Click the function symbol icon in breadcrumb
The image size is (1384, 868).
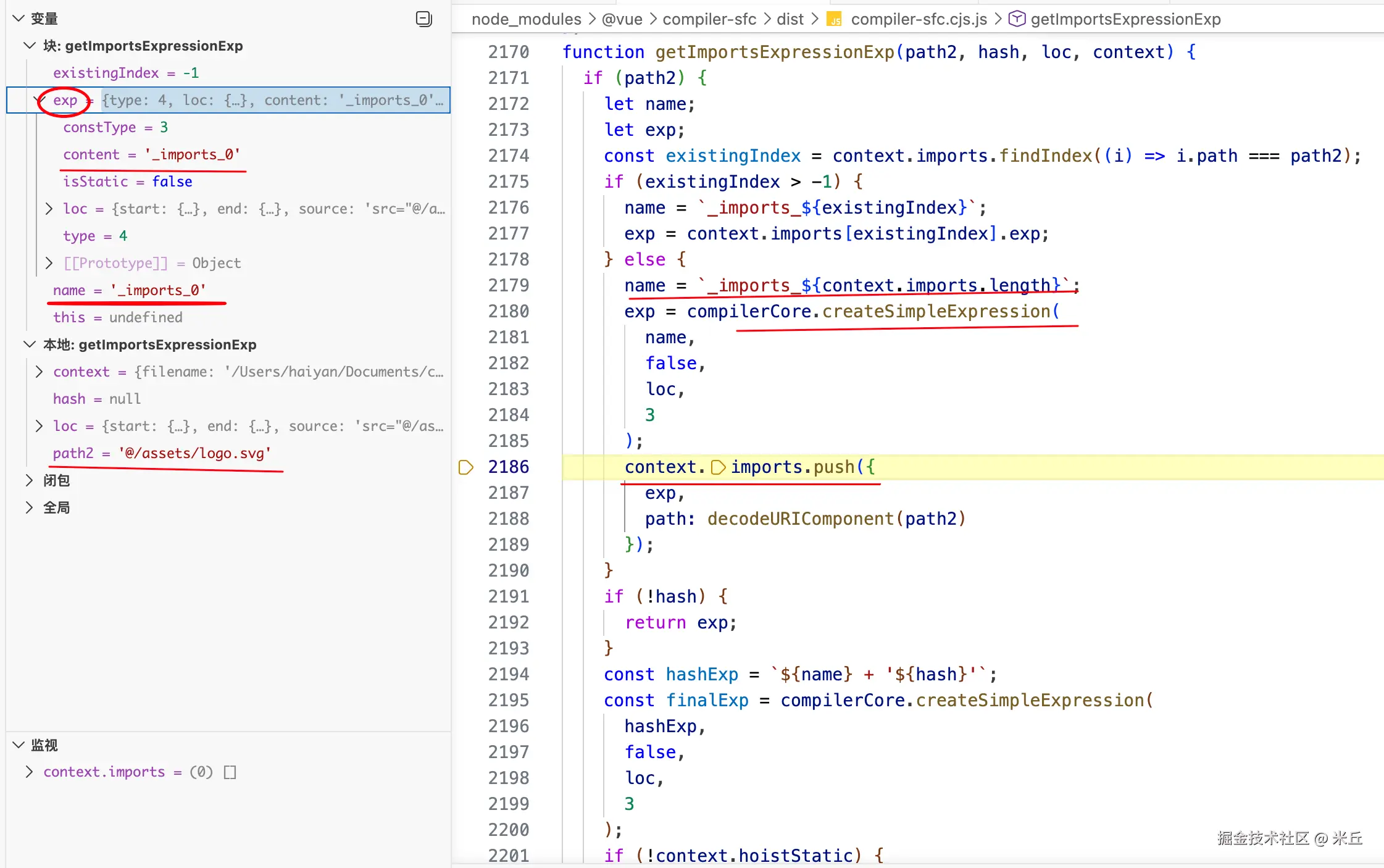[1016, 19]
